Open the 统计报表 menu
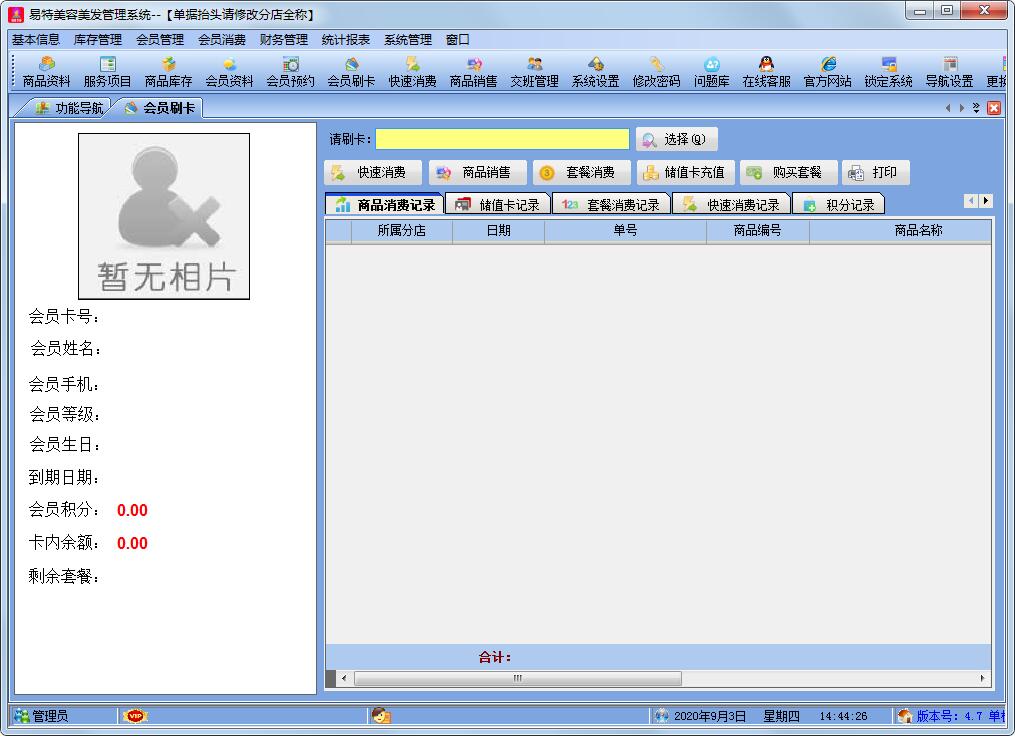This screenshot has width=1015, height=736. (x=346, y=40)
